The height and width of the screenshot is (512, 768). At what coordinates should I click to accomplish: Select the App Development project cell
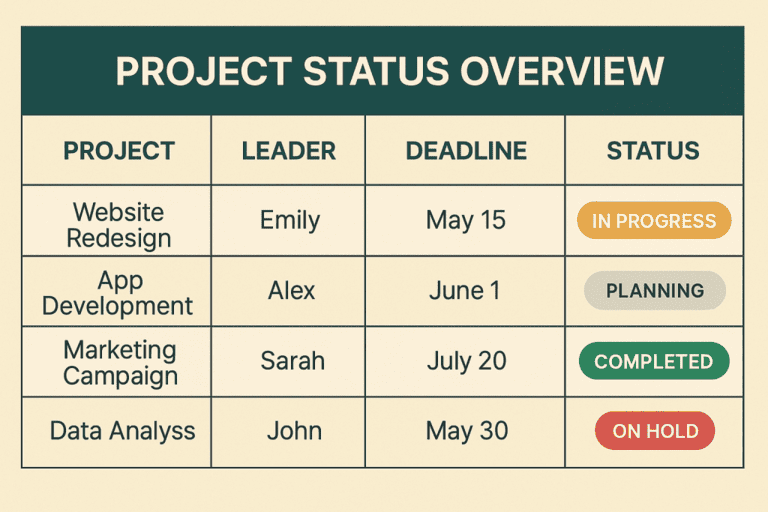[x=118, y=293]
